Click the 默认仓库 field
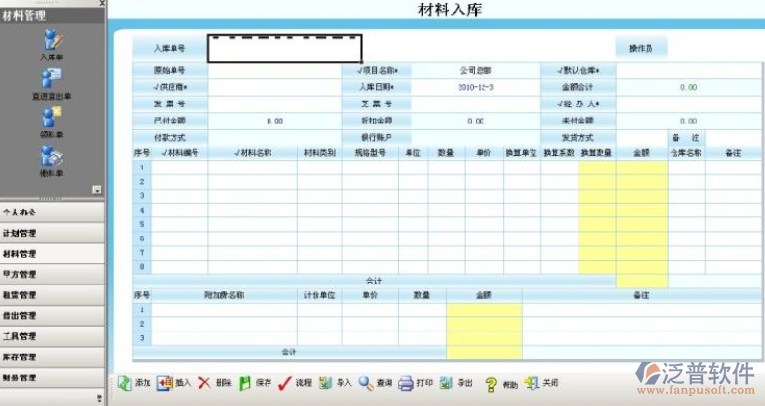765x406 pixels. pyautogui.click(x=688, y=71)
